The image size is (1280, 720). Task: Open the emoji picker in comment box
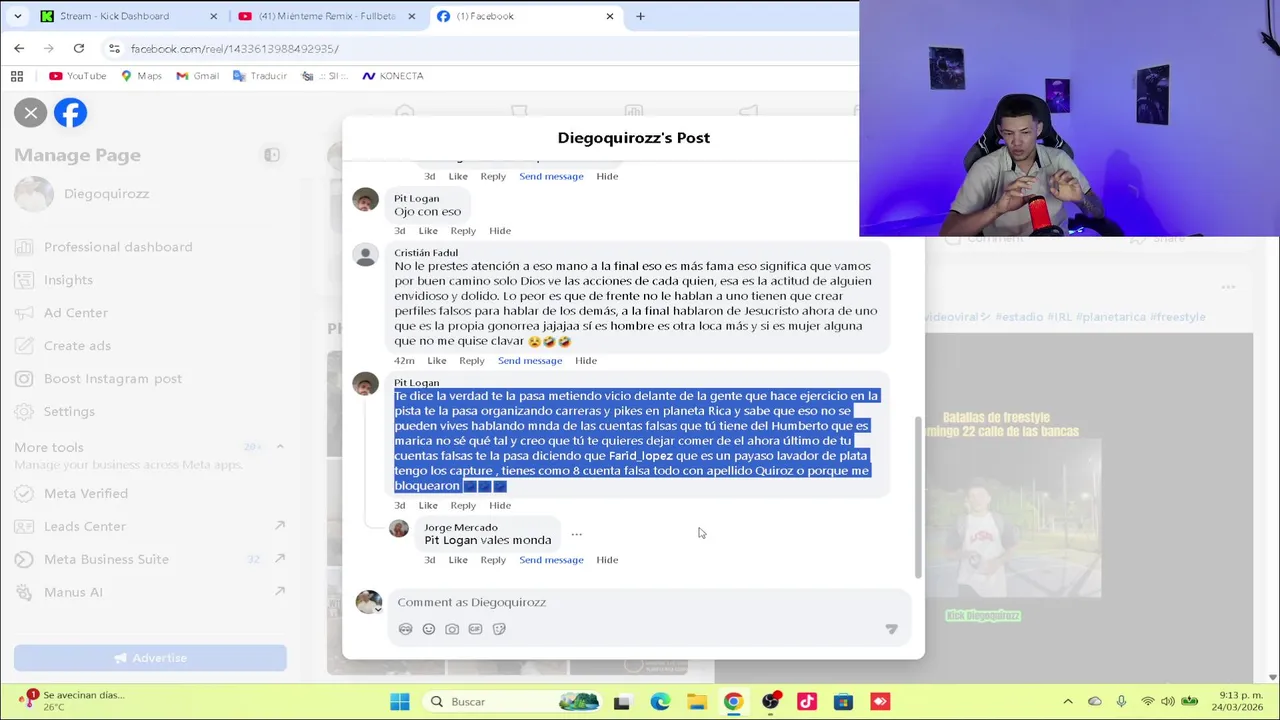coord(429,629)
